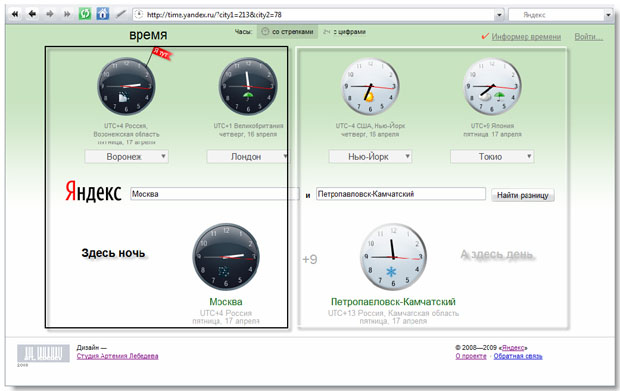The height and width of the screenshot is (391, 620).
Task: Click the New York white clock face
Action: pos(370,86)
